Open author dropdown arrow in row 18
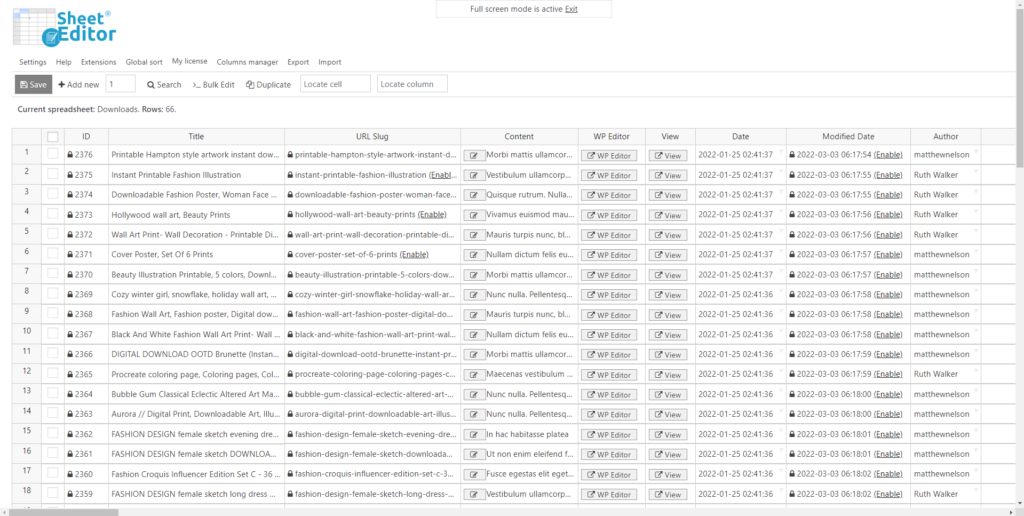 point(976,491)
